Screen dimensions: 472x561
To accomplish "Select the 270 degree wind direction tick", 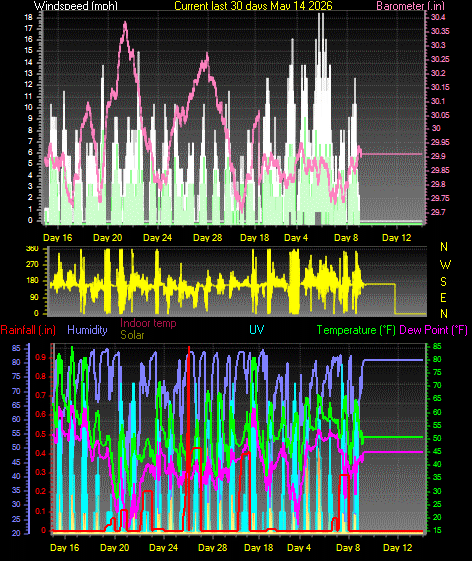I will (x=33, y=265).
